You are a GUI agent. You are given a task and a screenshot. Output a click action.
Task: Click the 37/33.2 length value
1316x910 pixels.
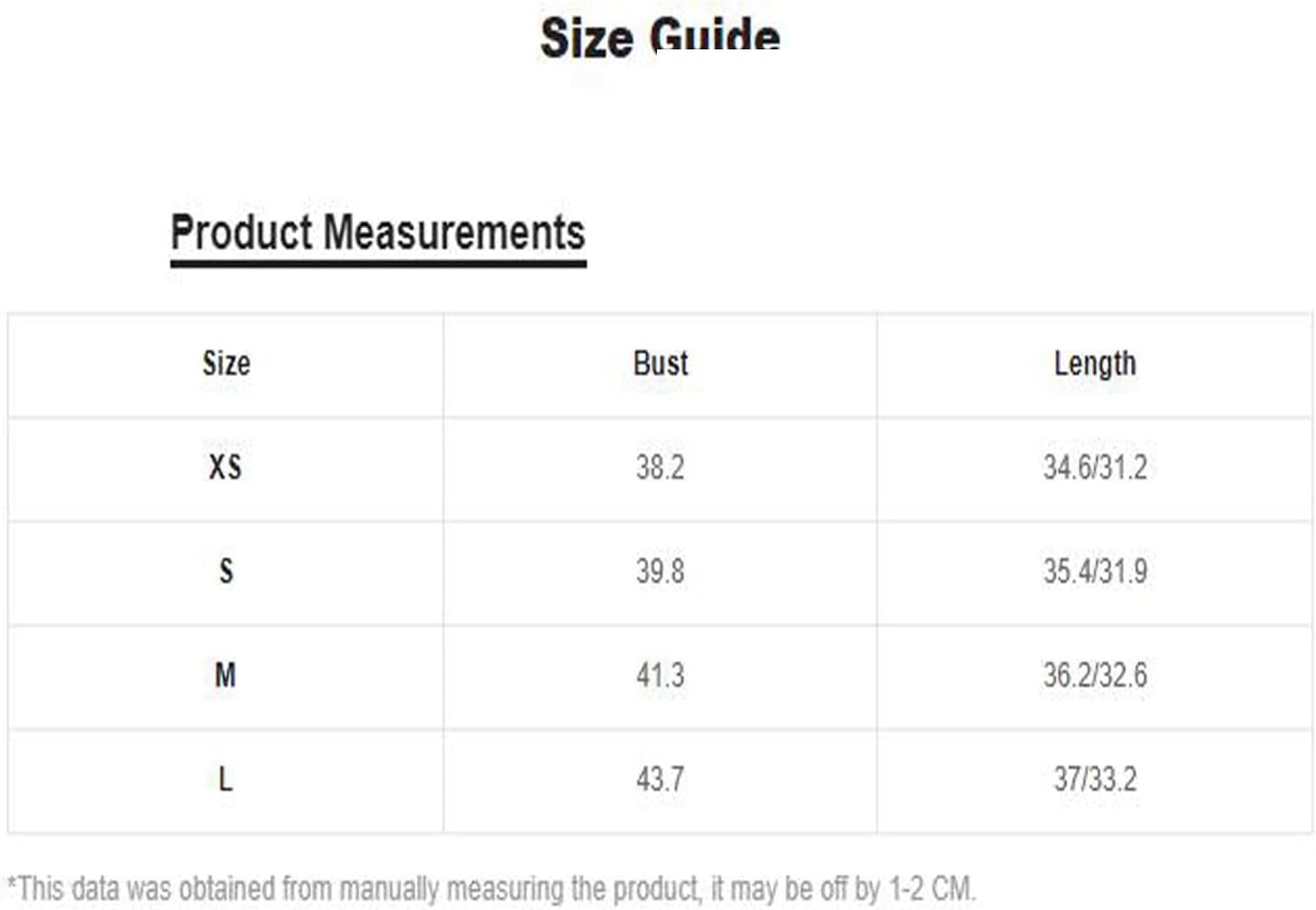[1095, 779]
